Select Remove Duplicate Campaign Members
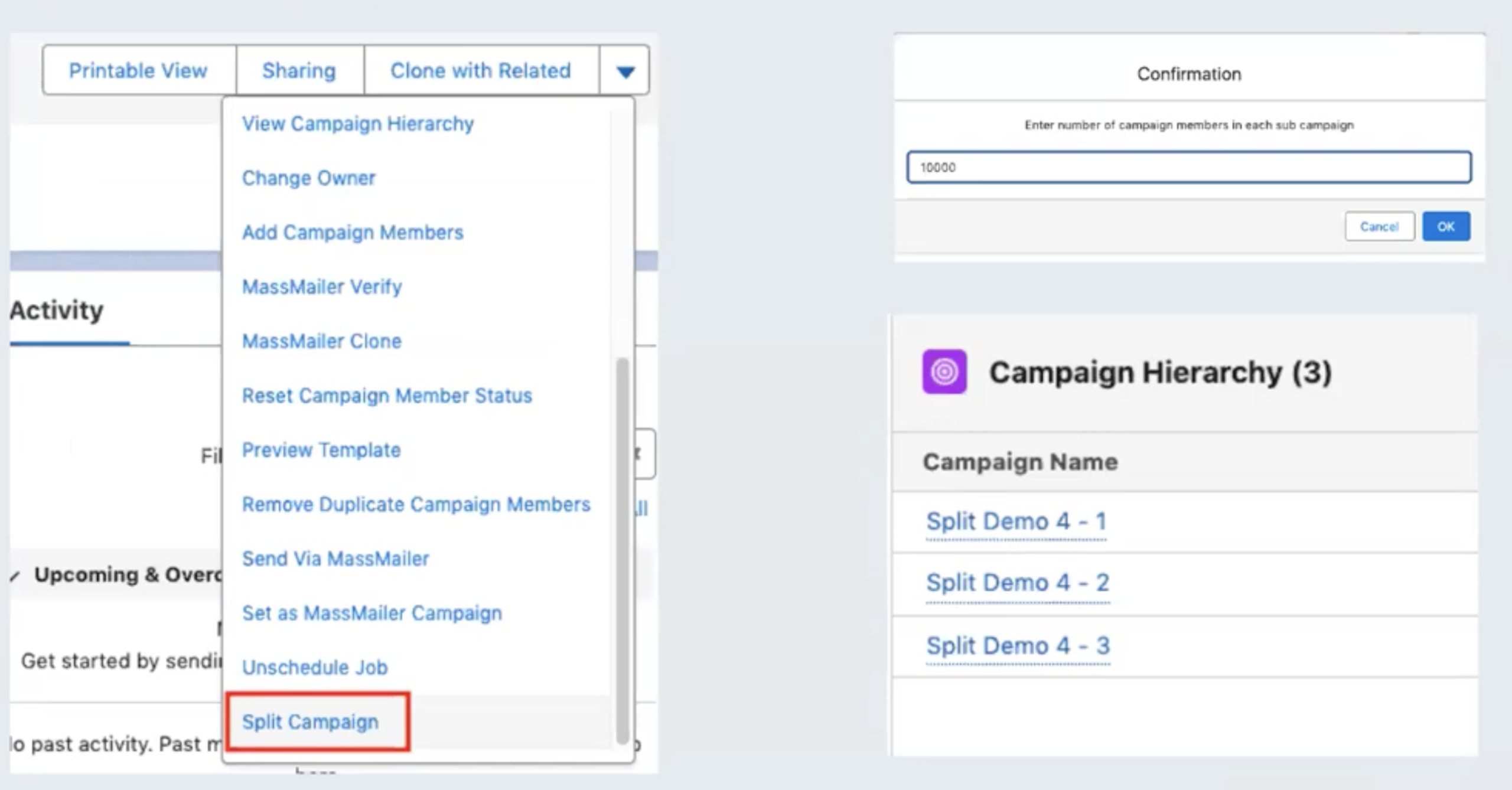Screen dimensions: 1512x790 [416, 504]
